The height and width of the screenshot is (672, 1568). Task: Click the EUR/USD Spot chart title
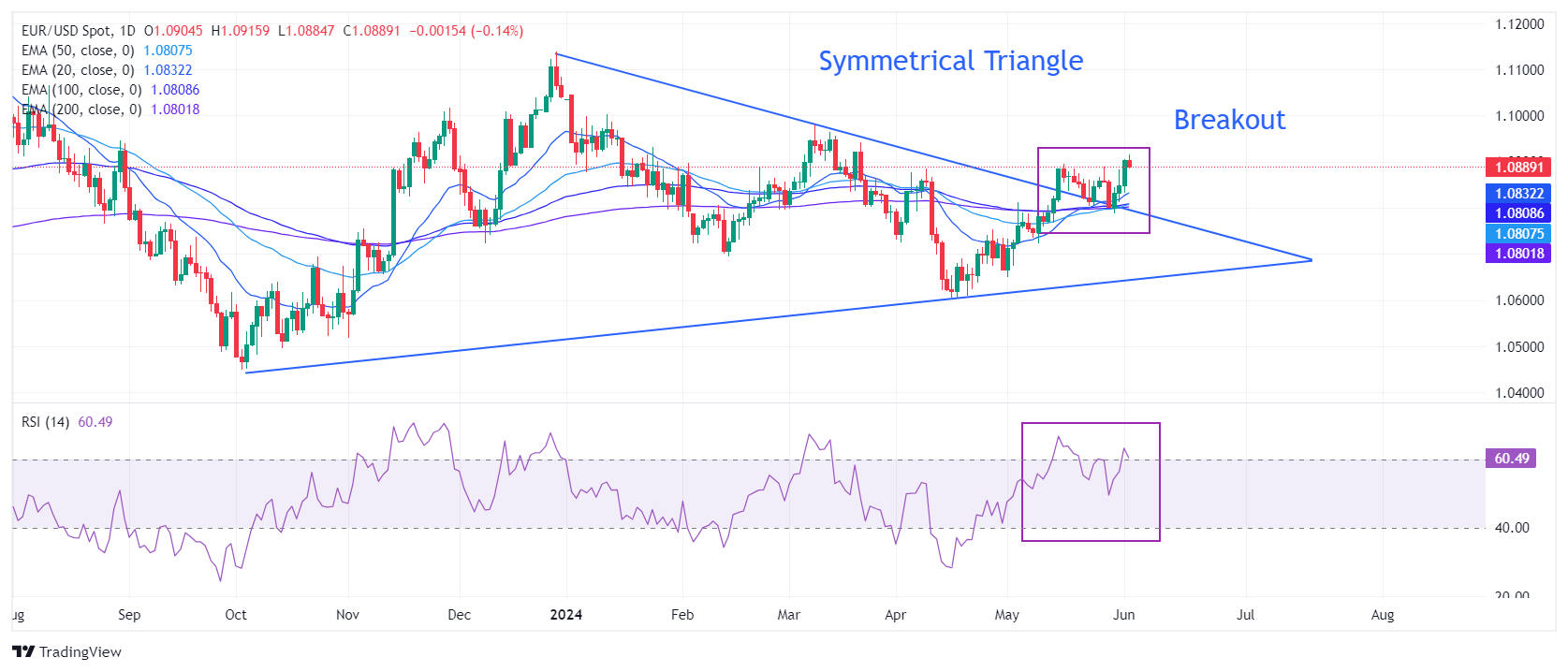click(79, 31)
